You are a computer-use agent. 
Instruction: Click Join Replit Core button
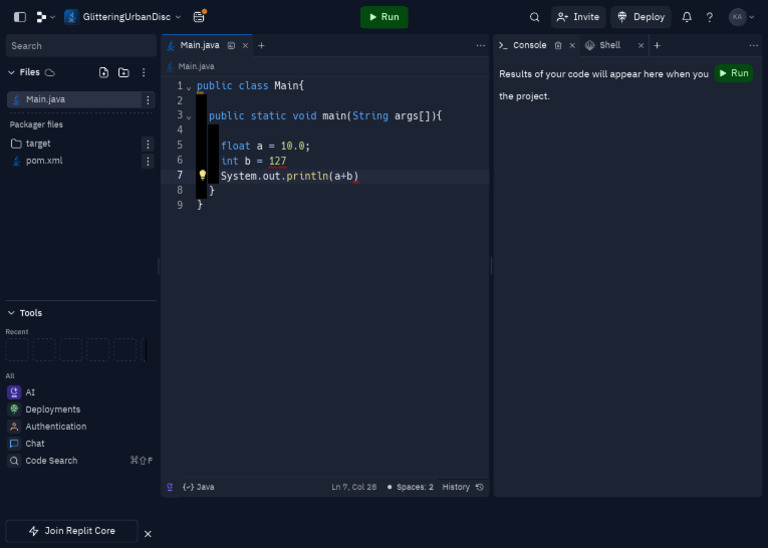coord(72,531)
